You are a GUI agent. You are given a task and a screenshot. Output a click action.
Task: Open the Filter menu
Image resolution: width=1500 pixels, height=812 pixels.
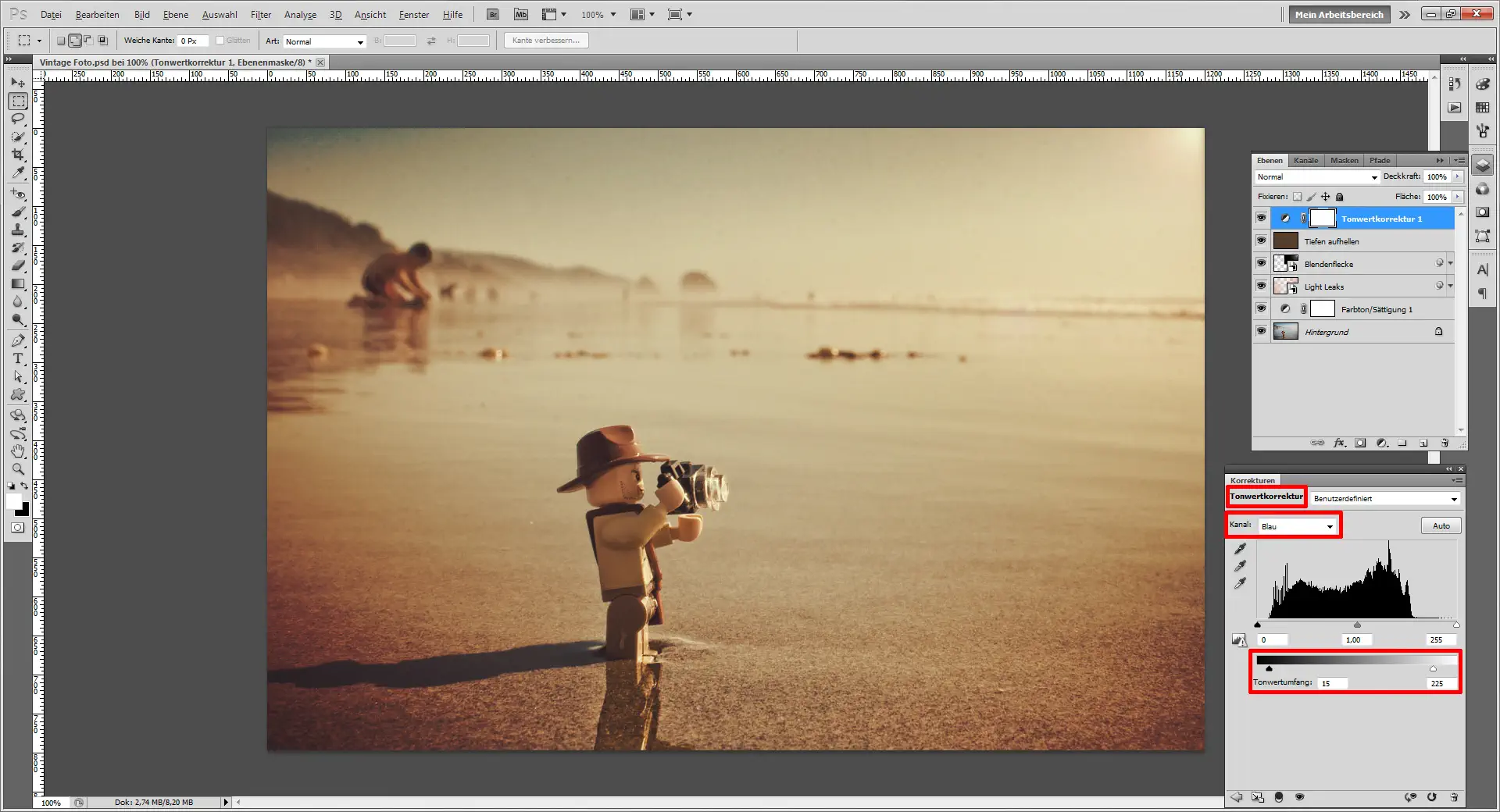[x=260, y=14]
